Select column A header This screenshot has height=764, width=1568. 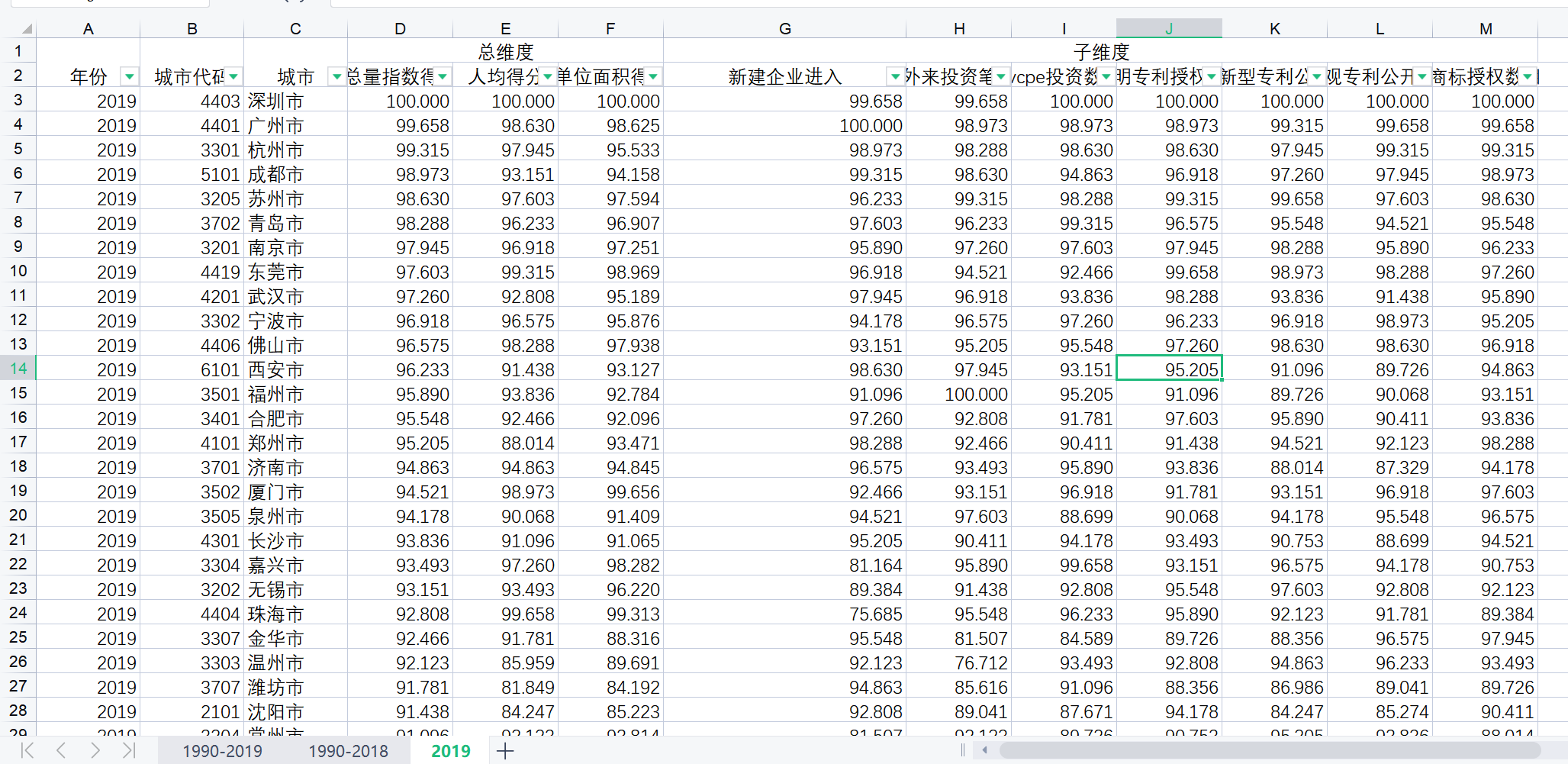click(89, 28)
